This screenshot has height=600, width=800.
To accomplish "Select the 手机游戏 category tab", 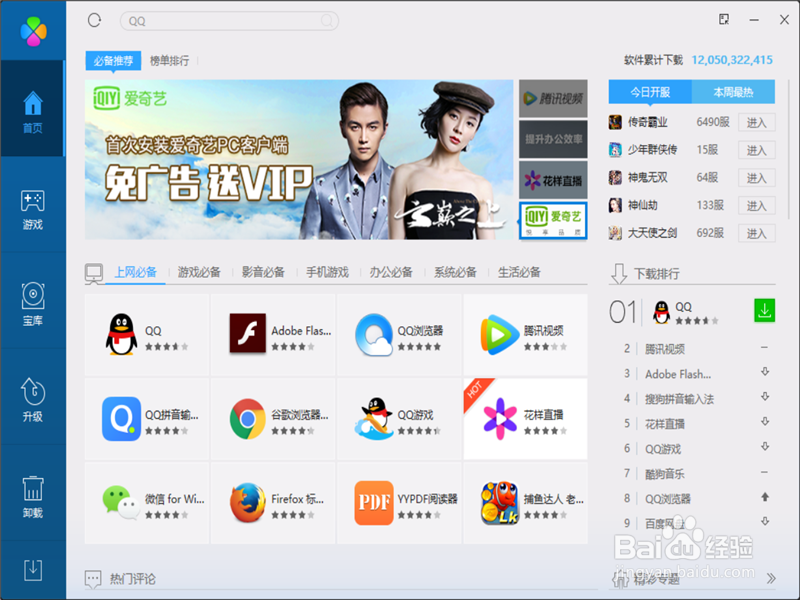I will coord(327,272).
